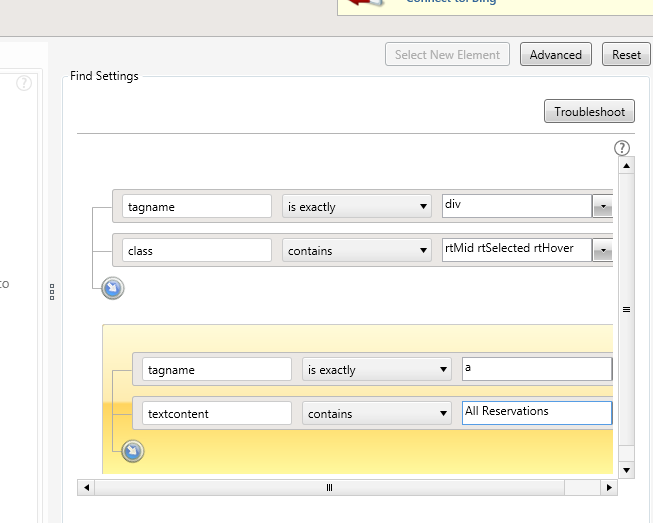Open the 'contains' dropdown in the textcontent row
Image resolution: width=653 pixels, height=523 pixels.
coord(376,413)
